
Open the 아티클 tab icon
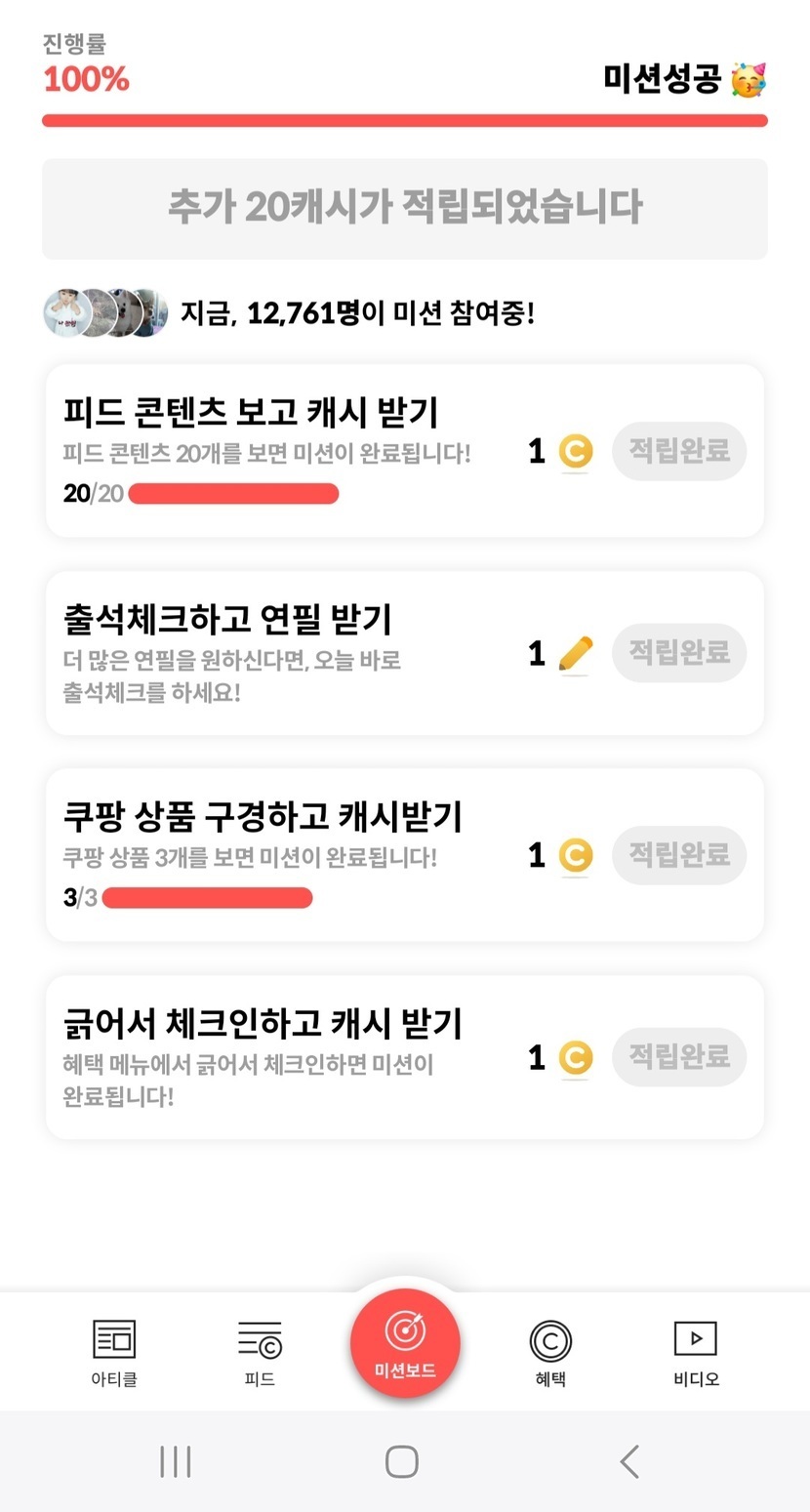(x=114, y=1340)
